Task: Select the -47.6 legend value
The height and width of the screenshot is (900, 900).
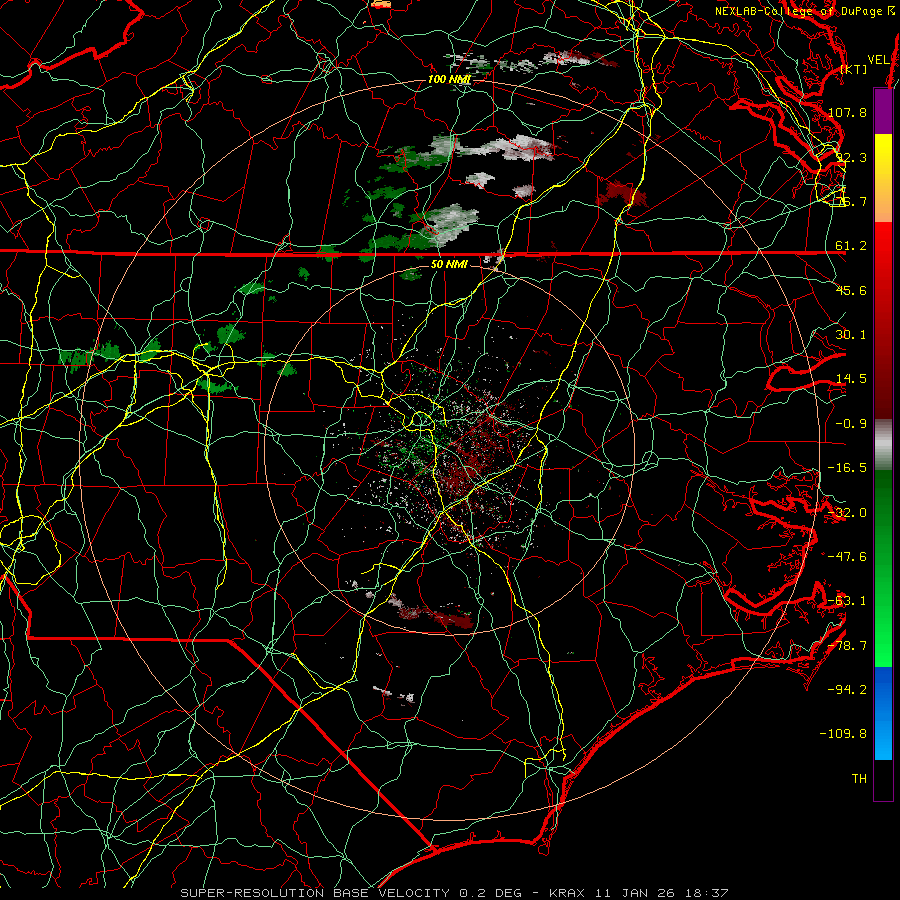Action: (847, 557)
